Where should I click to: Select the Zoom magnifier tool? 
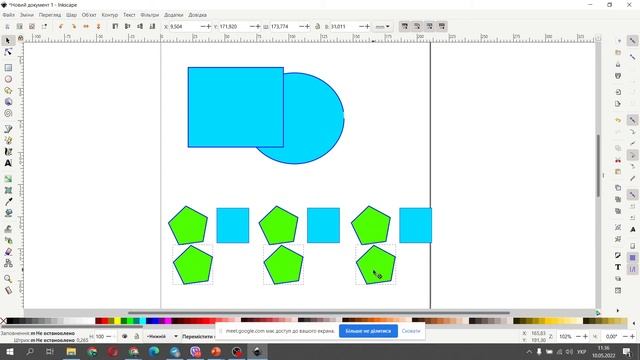point(8,279)
